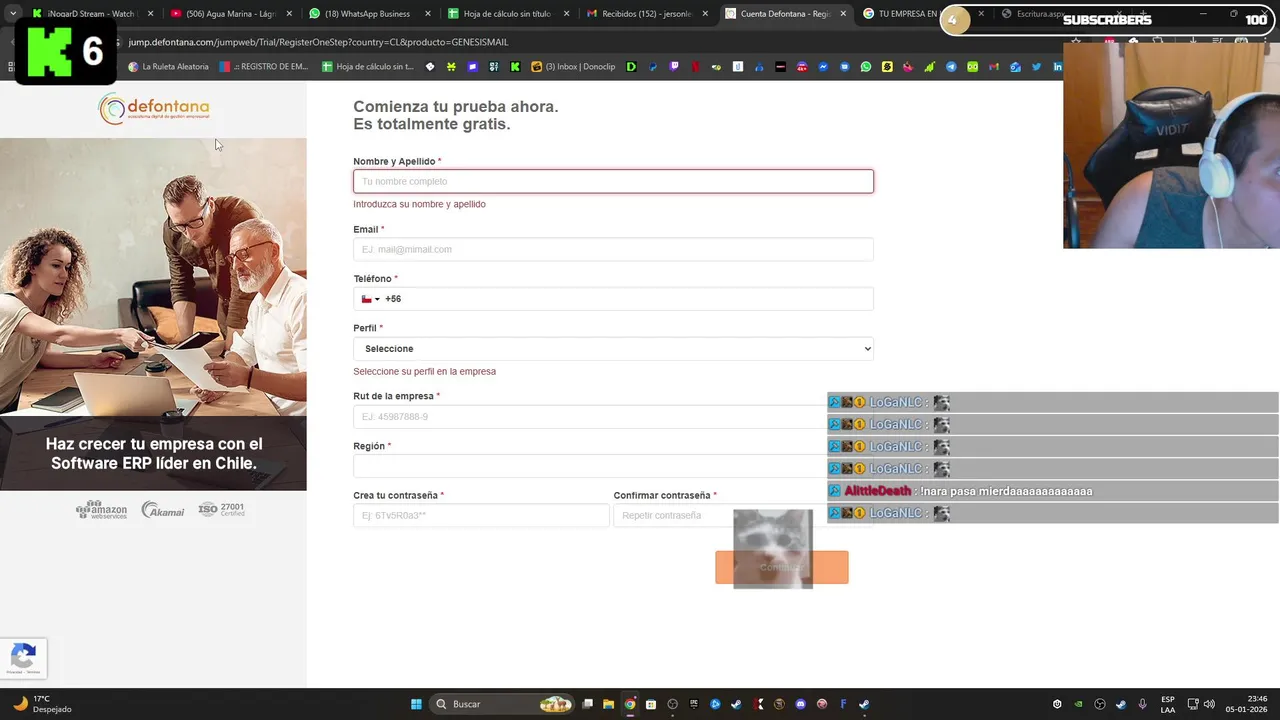Screen dimensions: 1280x720
Task: Click the taskbar Buscar search box
Action: 502,704
